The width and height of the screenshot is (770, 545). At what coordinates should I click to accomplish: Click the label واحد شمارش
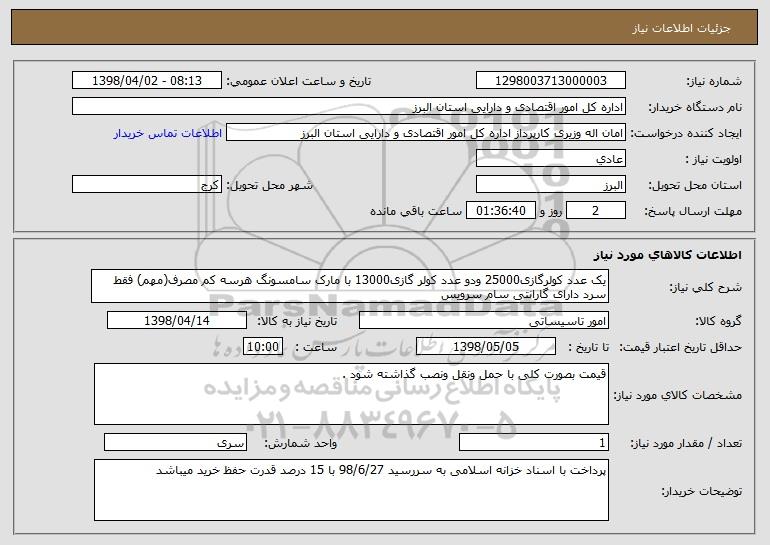[301, 443]
